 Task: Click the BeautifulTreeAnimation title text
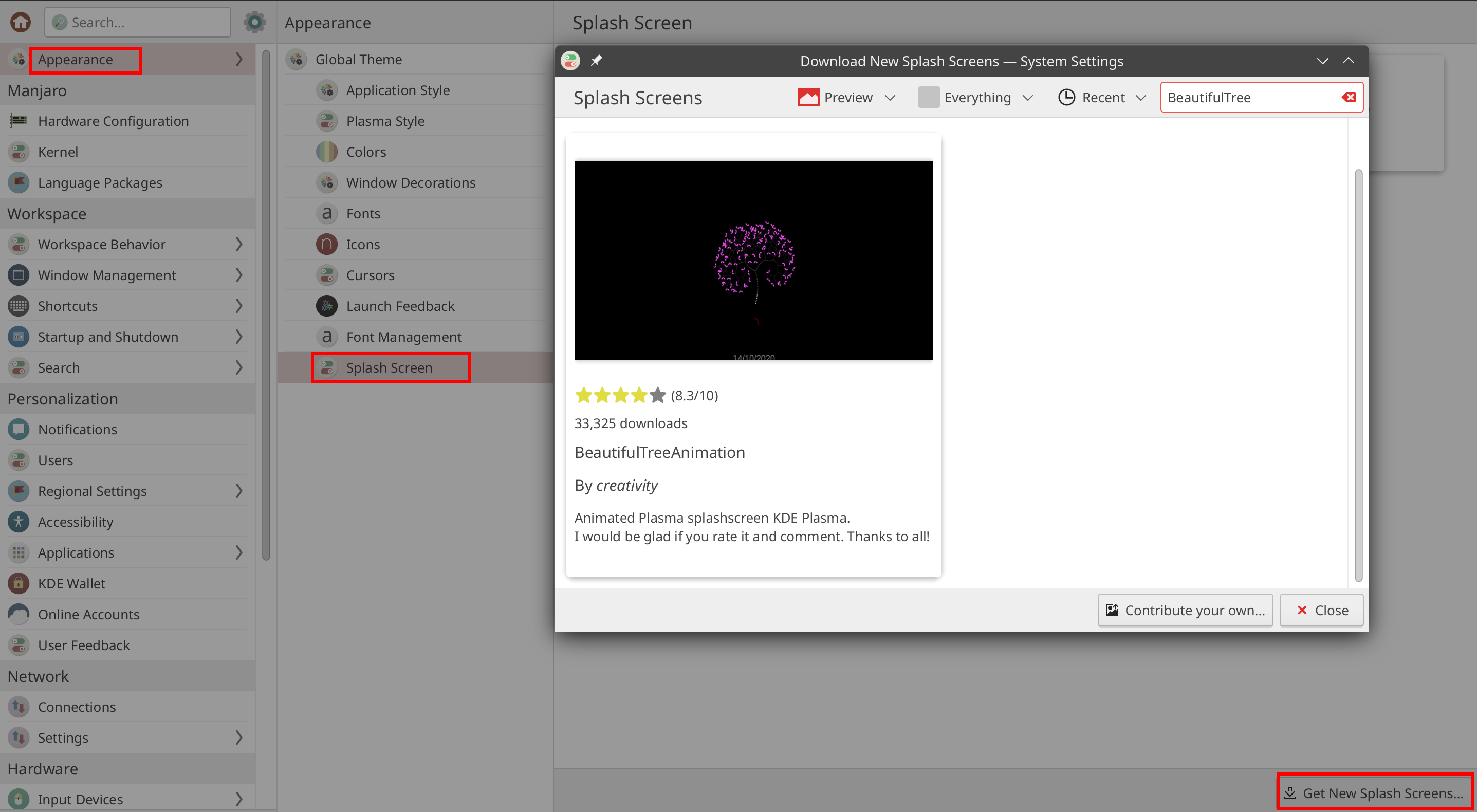click(x=659, y=452)
